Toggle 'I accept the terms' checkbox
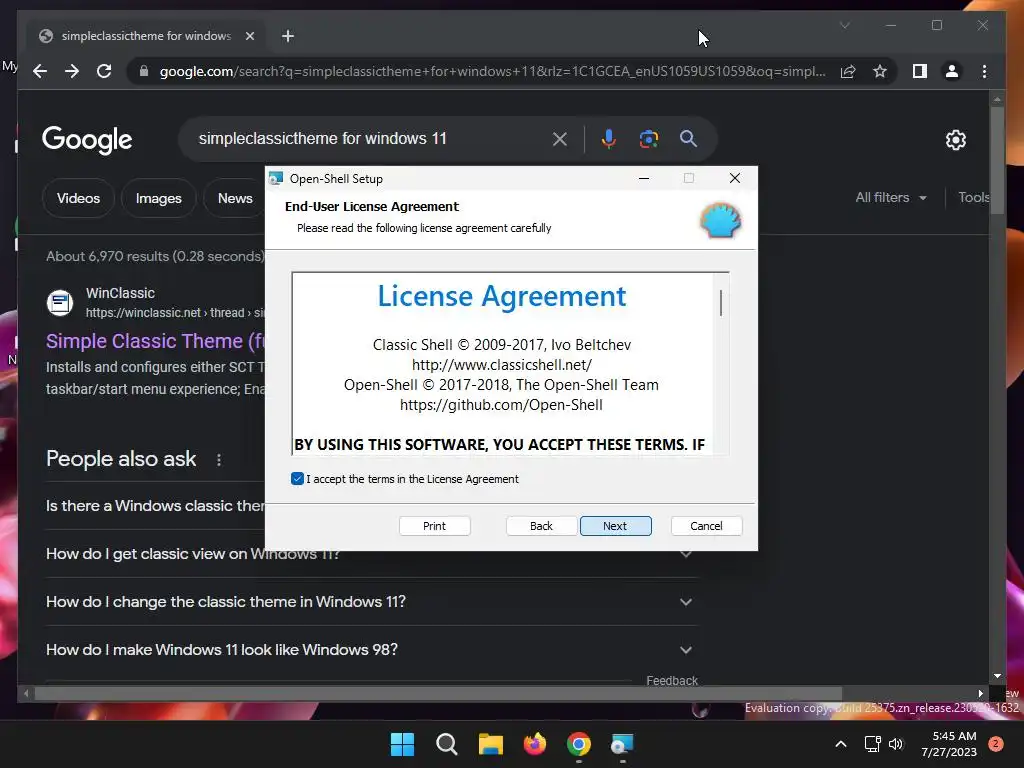The width and height of the screenshot is (1024, 768). coord(297,479)
